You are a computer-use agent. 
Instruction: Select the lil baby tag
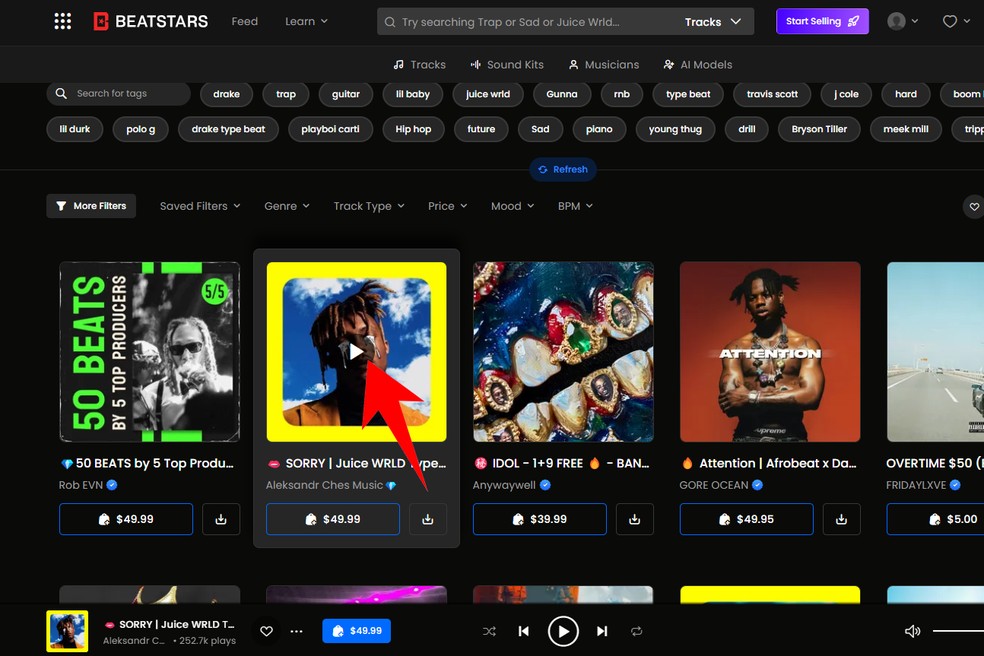tap(413, 94)
